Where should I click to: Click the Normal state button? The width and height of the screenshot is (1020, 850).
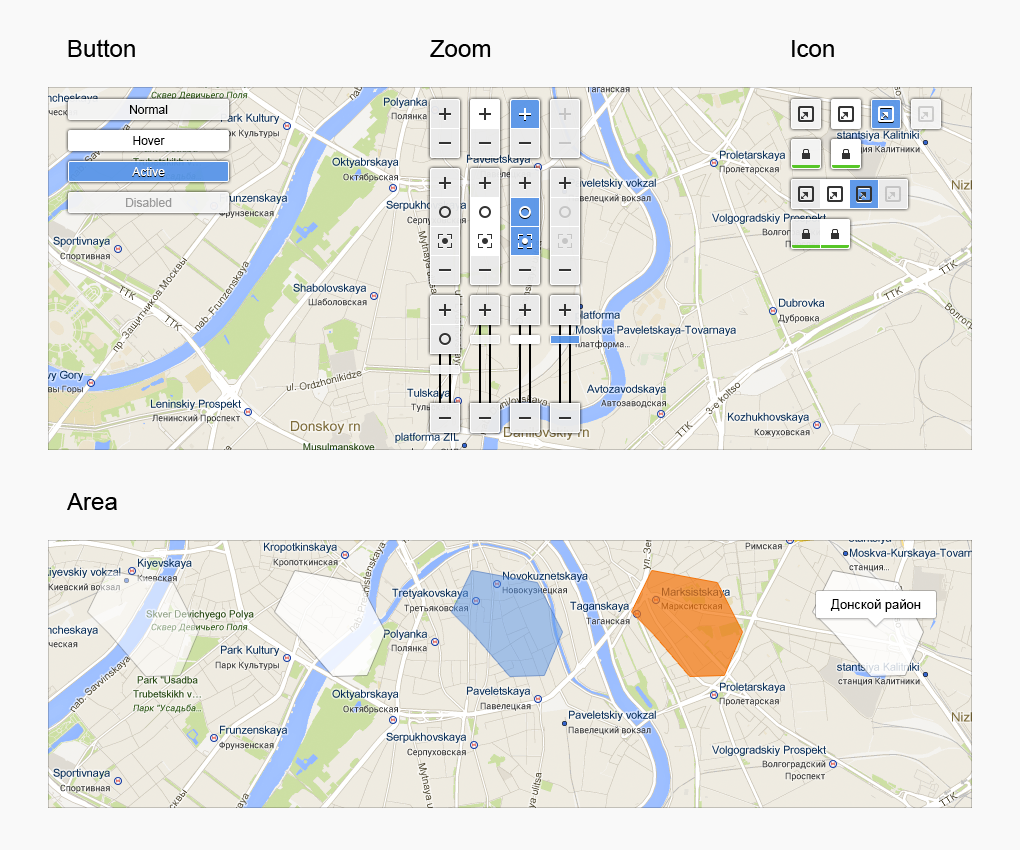(148, 110)
